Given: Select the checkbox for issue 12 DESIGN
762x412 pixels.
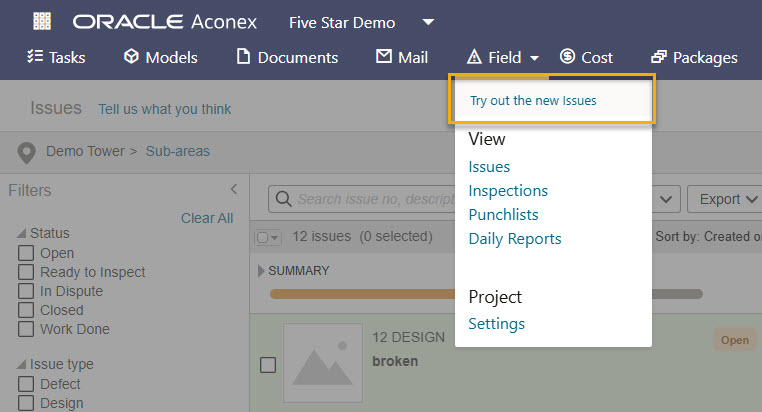Looking at the screenshot, I should 268,365.
